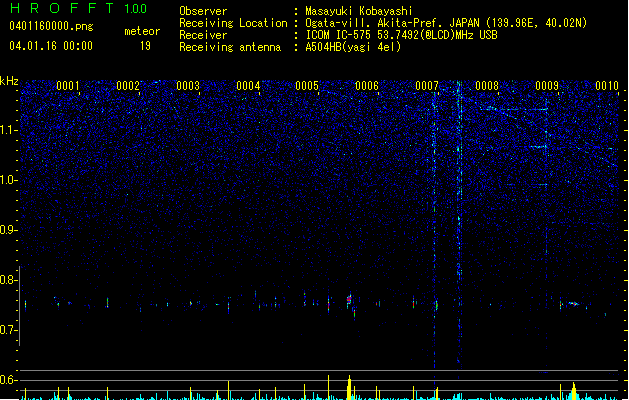Click the 0003 minute marker

point(188,86)
